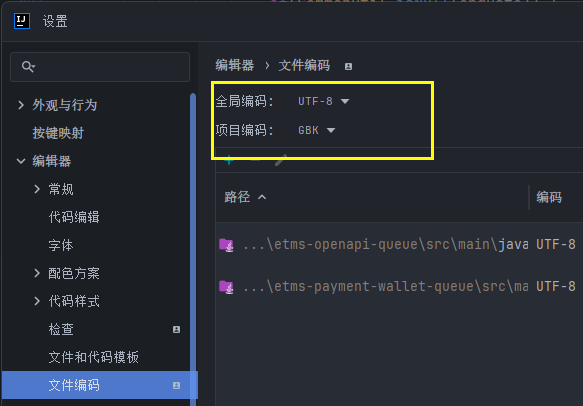Select 按键映射 in the settings tree

tap(58, 133)
